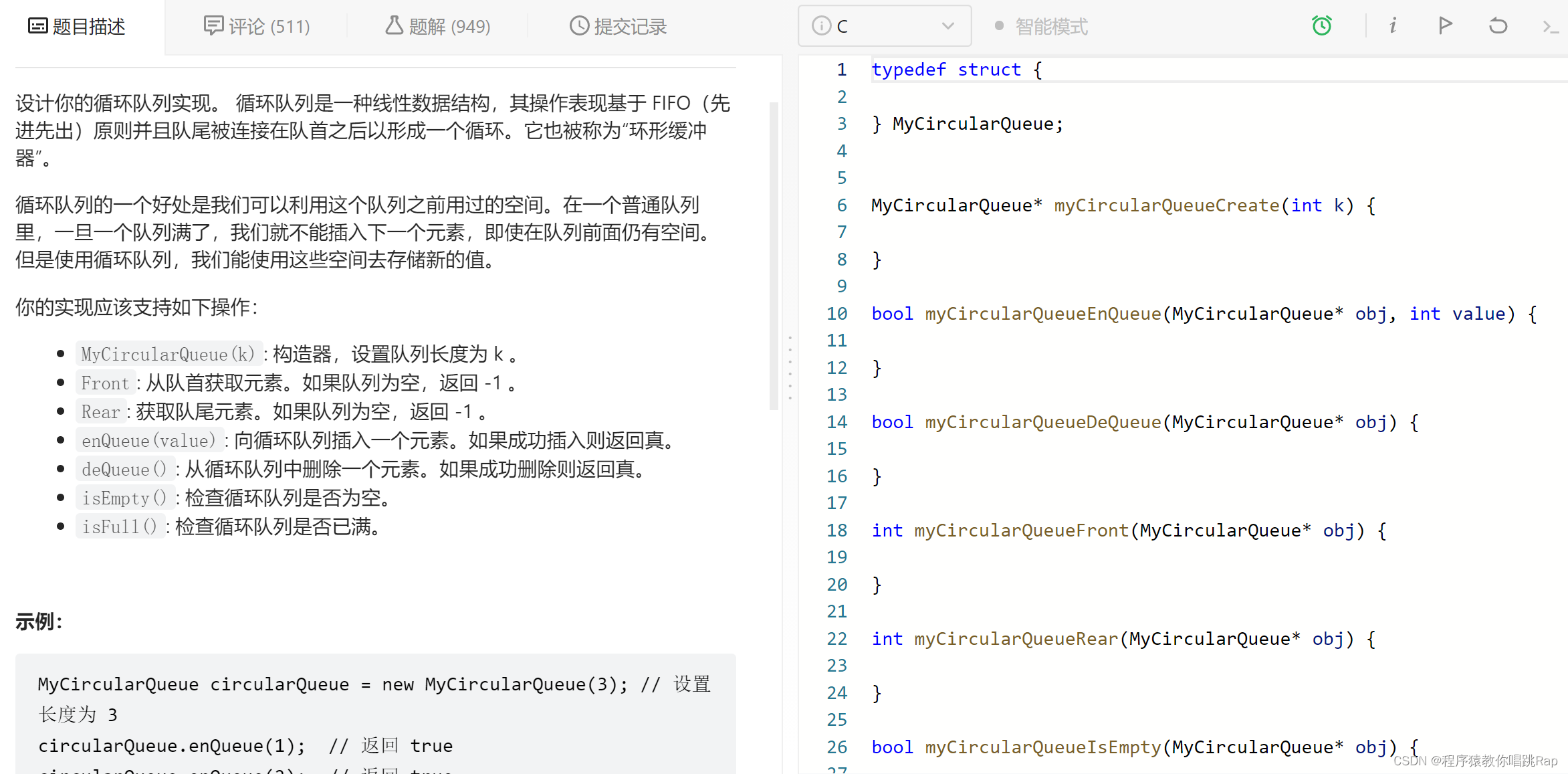
Task: Click the green timer alarm clock icon
Action: [1321, 26]
